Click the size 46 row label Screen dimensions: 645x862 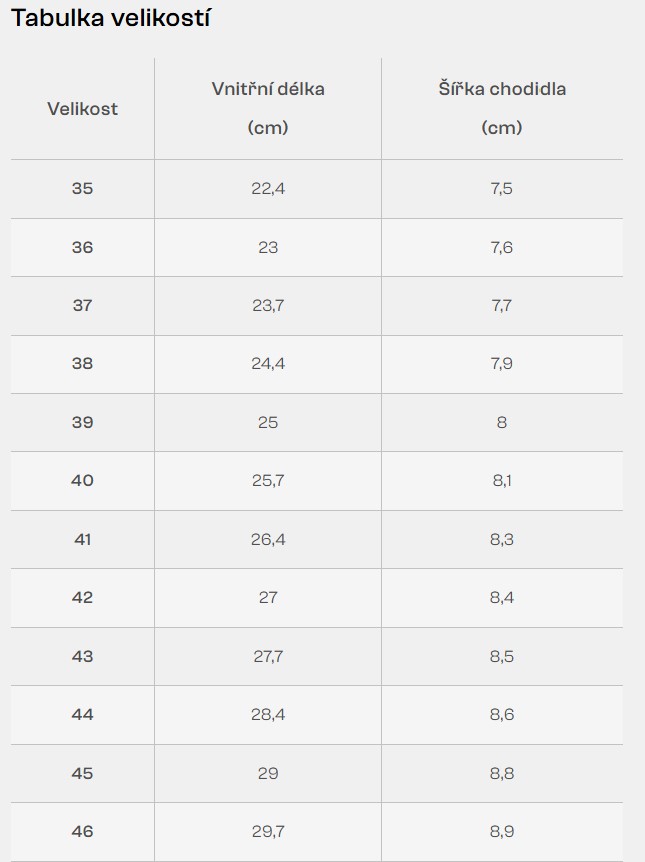pos(82,831)
